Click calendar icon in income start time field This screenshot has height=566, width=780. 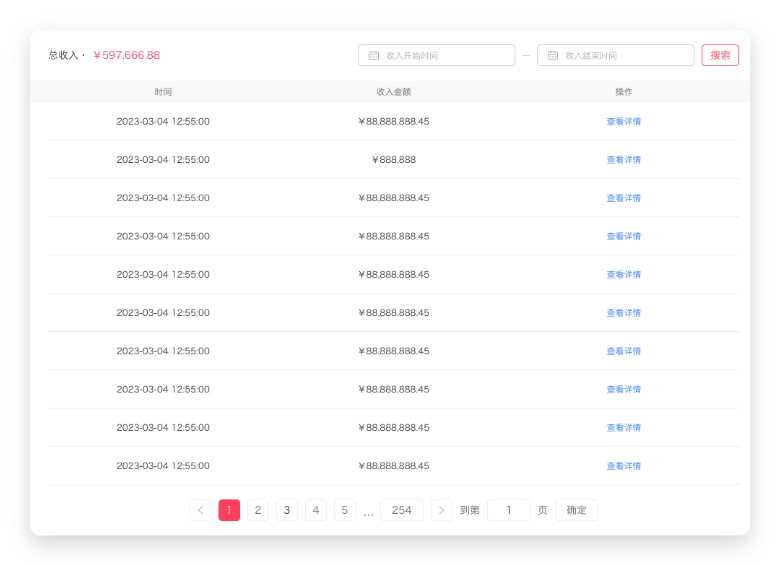(374, 56)
